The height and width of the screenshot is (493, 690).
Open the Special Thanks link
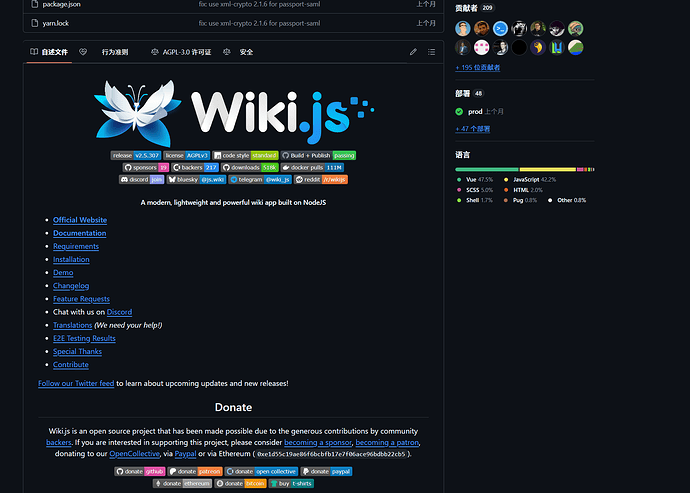(x=77, y=351)
